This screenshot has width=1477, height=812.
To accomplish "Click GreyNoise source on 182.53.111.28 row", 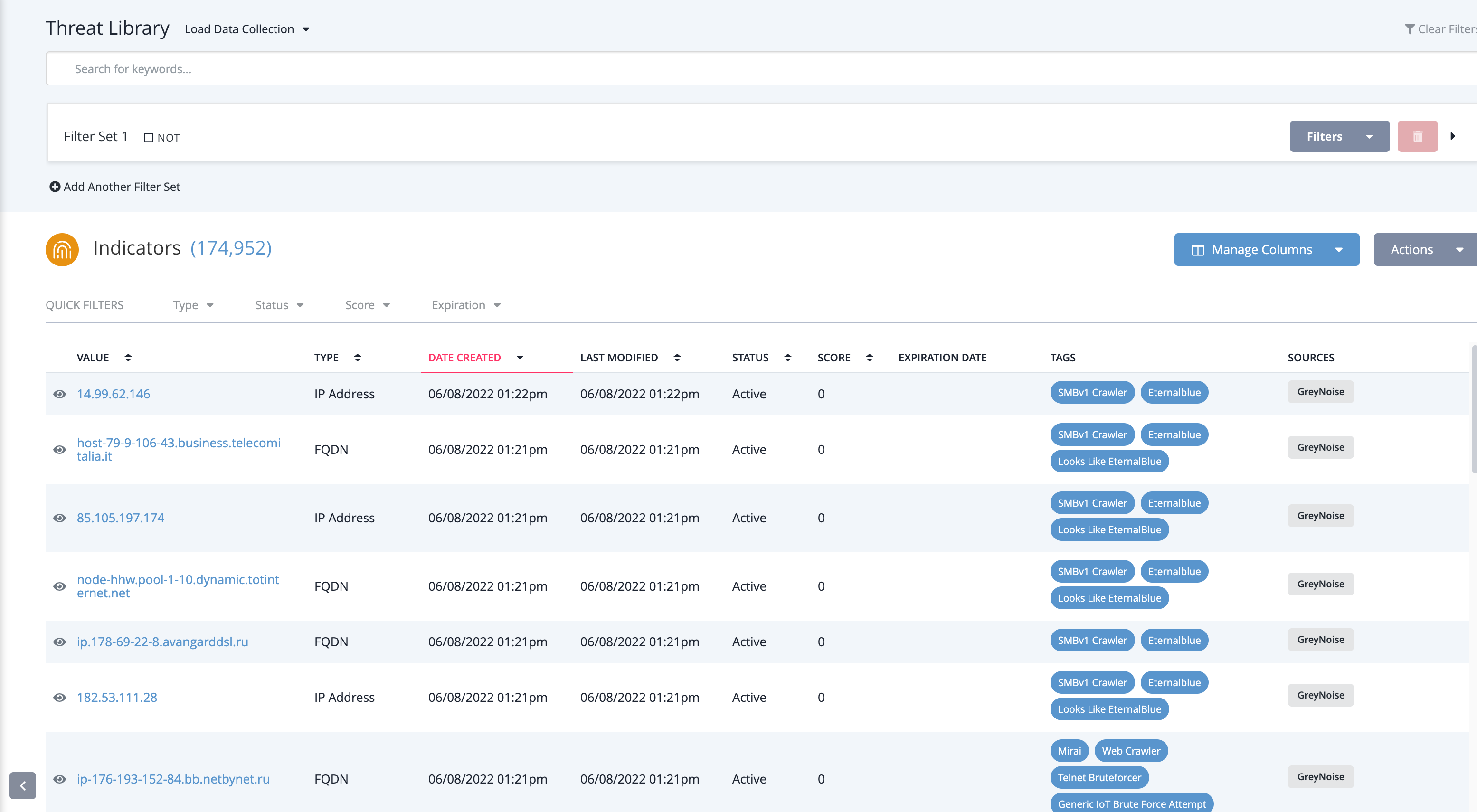I will (1320, 695).
